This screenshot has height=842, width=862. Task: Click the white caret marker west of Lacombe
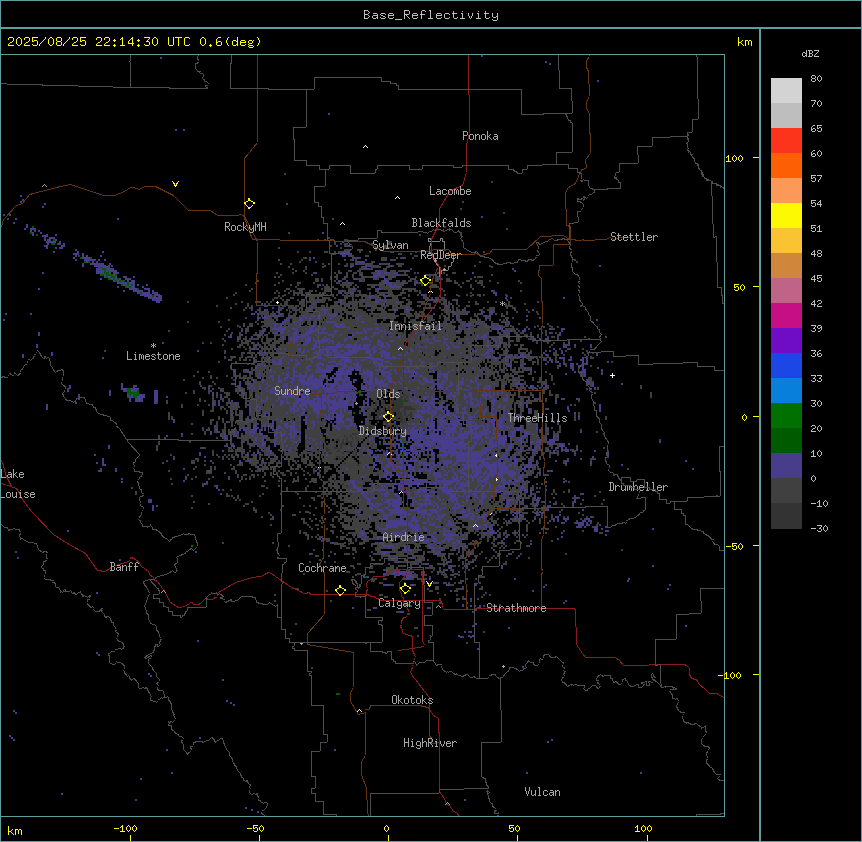(397, 198)
